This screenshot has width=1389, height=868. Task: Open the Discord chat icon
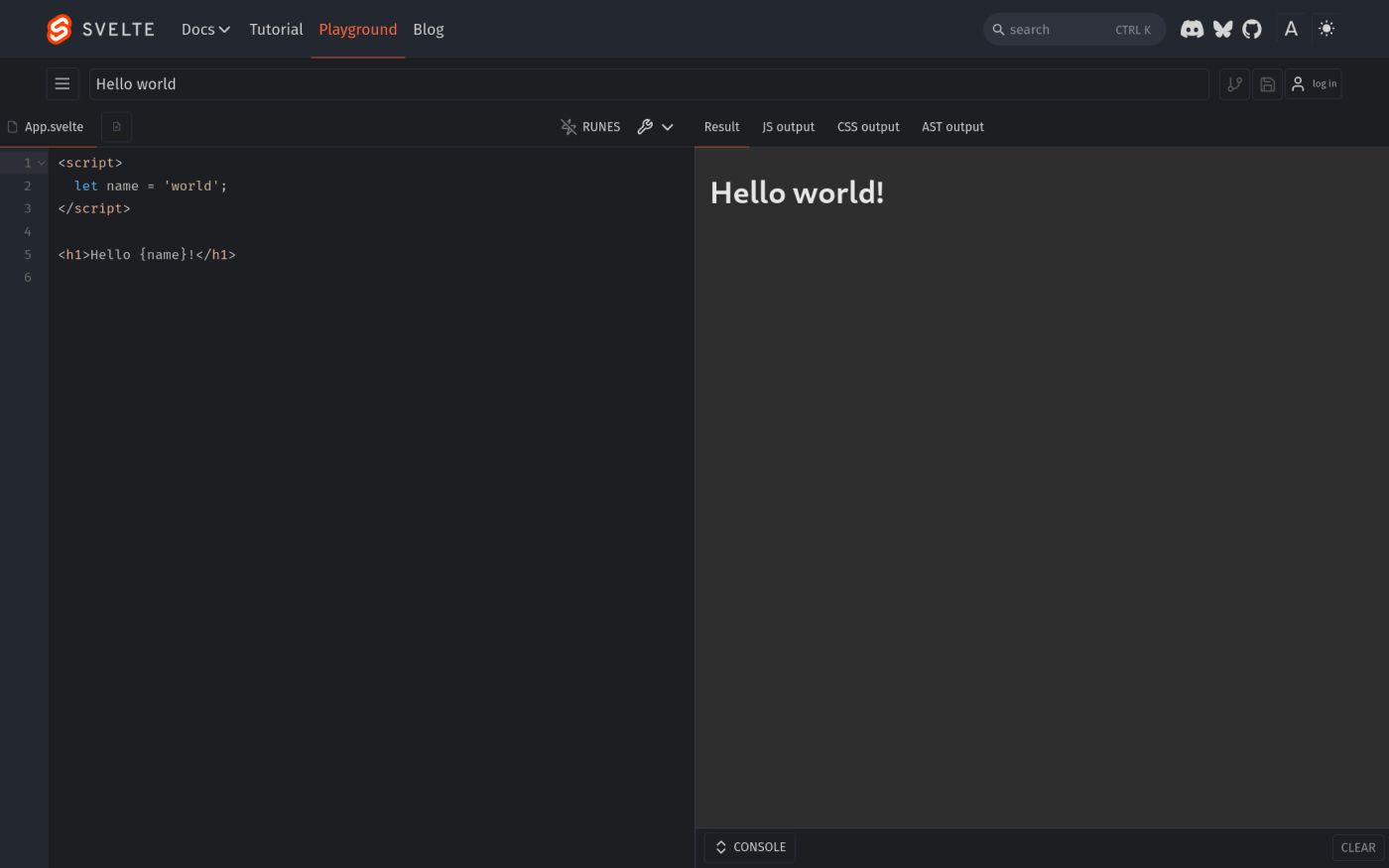(x=1192, y=29)
